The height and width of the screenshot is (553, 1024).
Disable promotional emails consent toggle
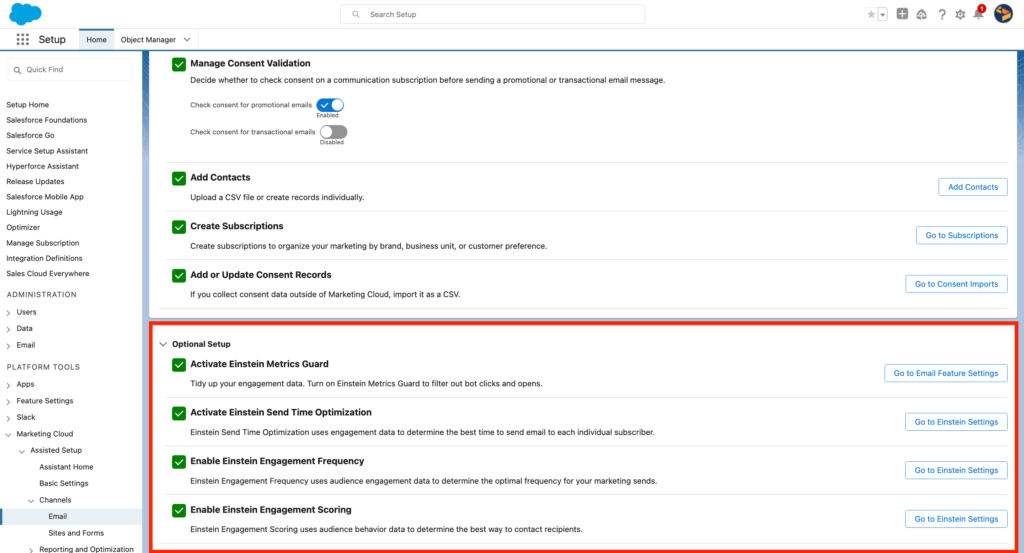[330, 105]
